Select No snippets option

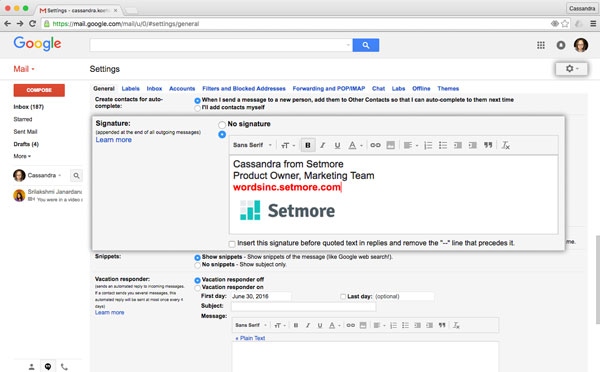[197, 265]
